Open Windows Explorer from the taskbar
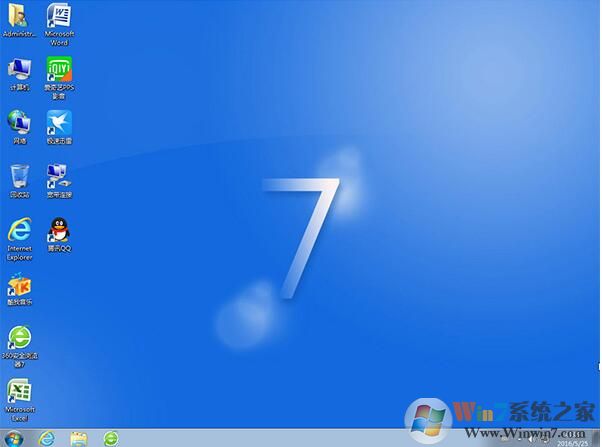 point(79,439)
